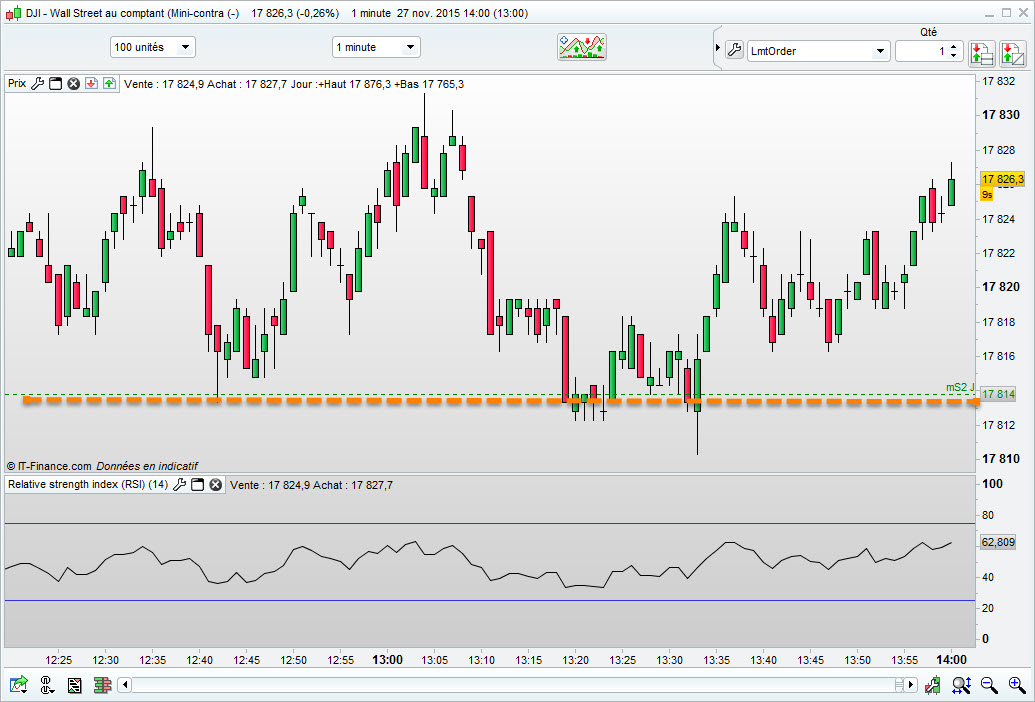Click the 17 814 pivot price tag
Screen dimensions: 1035x702
(x=998, y=395)
